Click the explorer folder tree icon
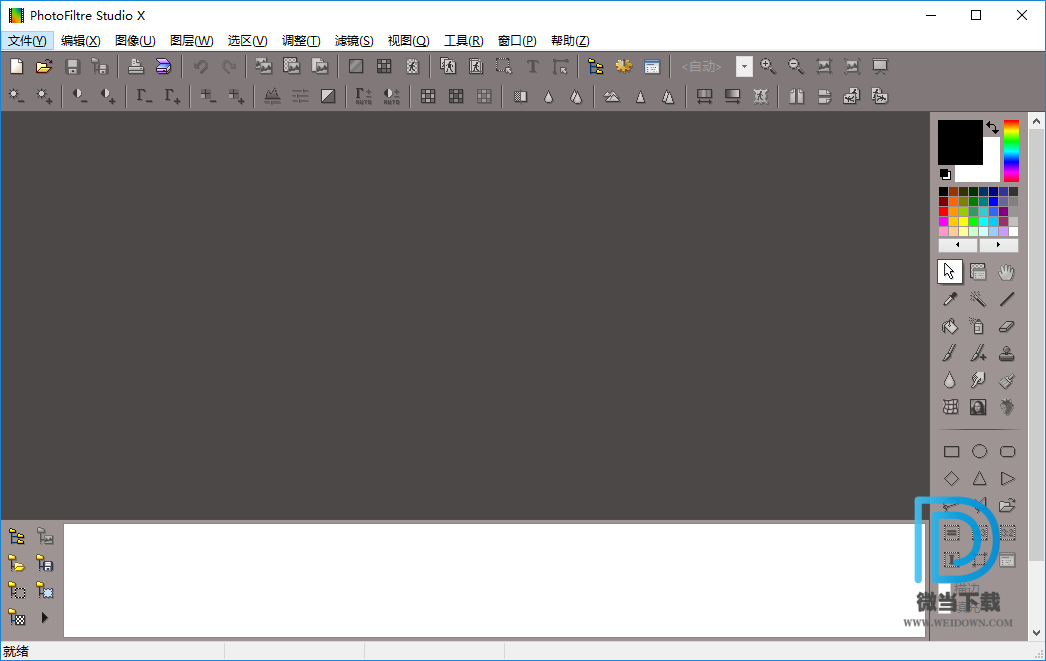The height and width of the screenshot is (661, 1046). click(17, 536)
